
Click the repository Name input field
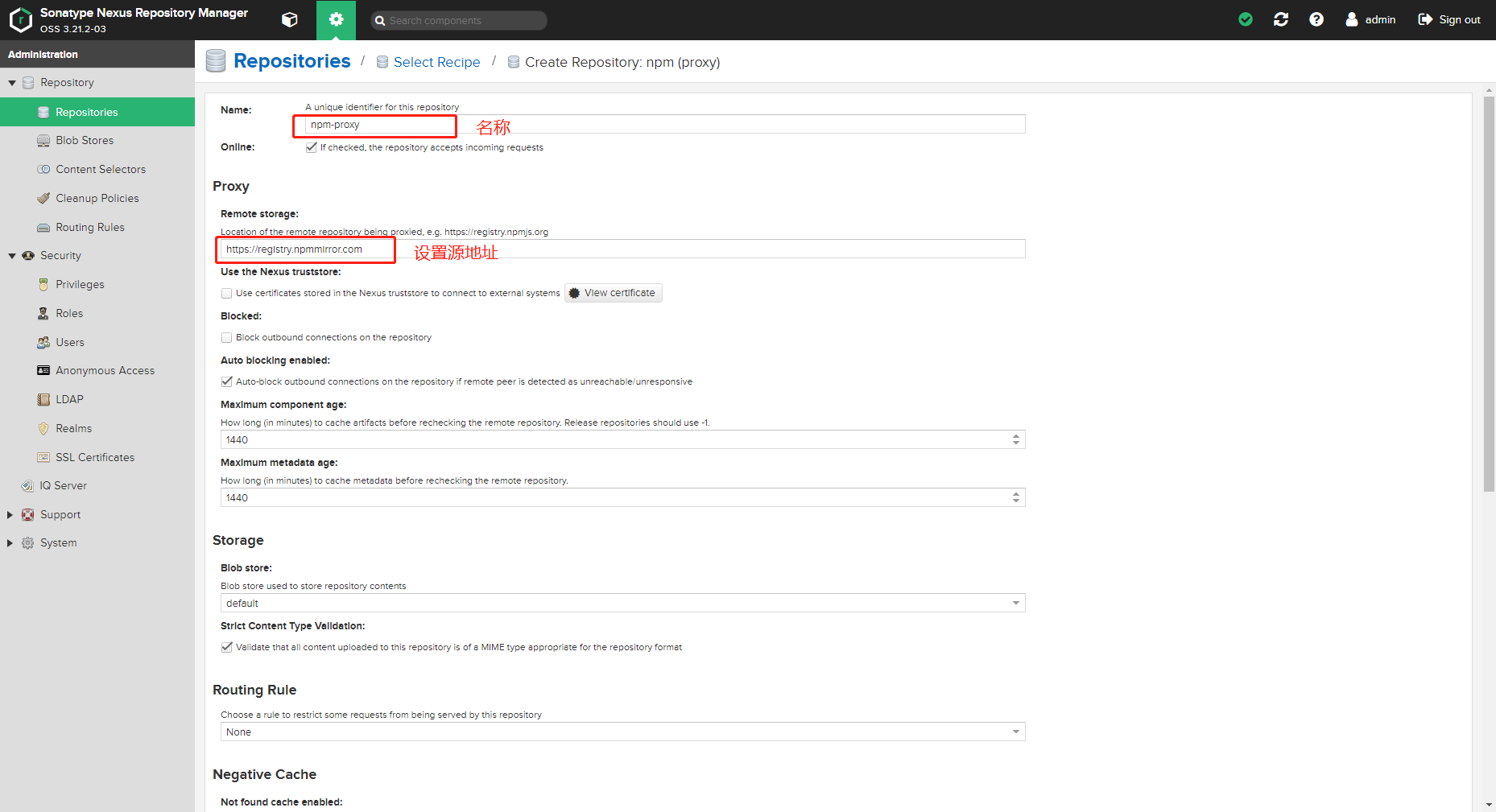(665, 125)
